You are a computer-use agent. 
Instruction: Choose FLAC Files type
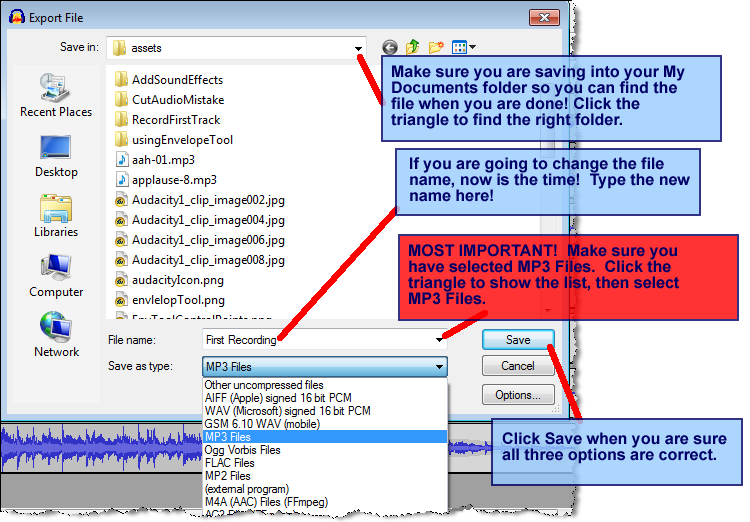tap(325, 463)
